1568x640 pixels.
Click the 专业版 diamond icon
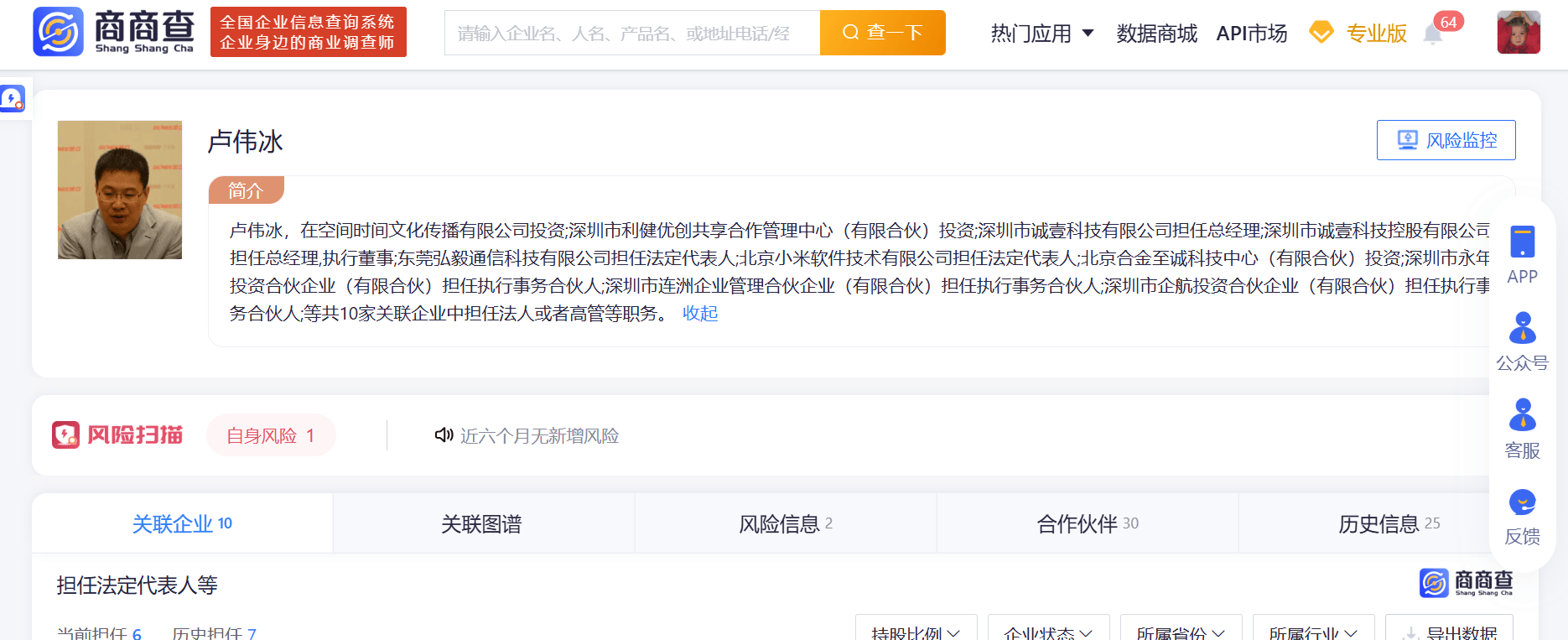click(x=1321, y=33)
